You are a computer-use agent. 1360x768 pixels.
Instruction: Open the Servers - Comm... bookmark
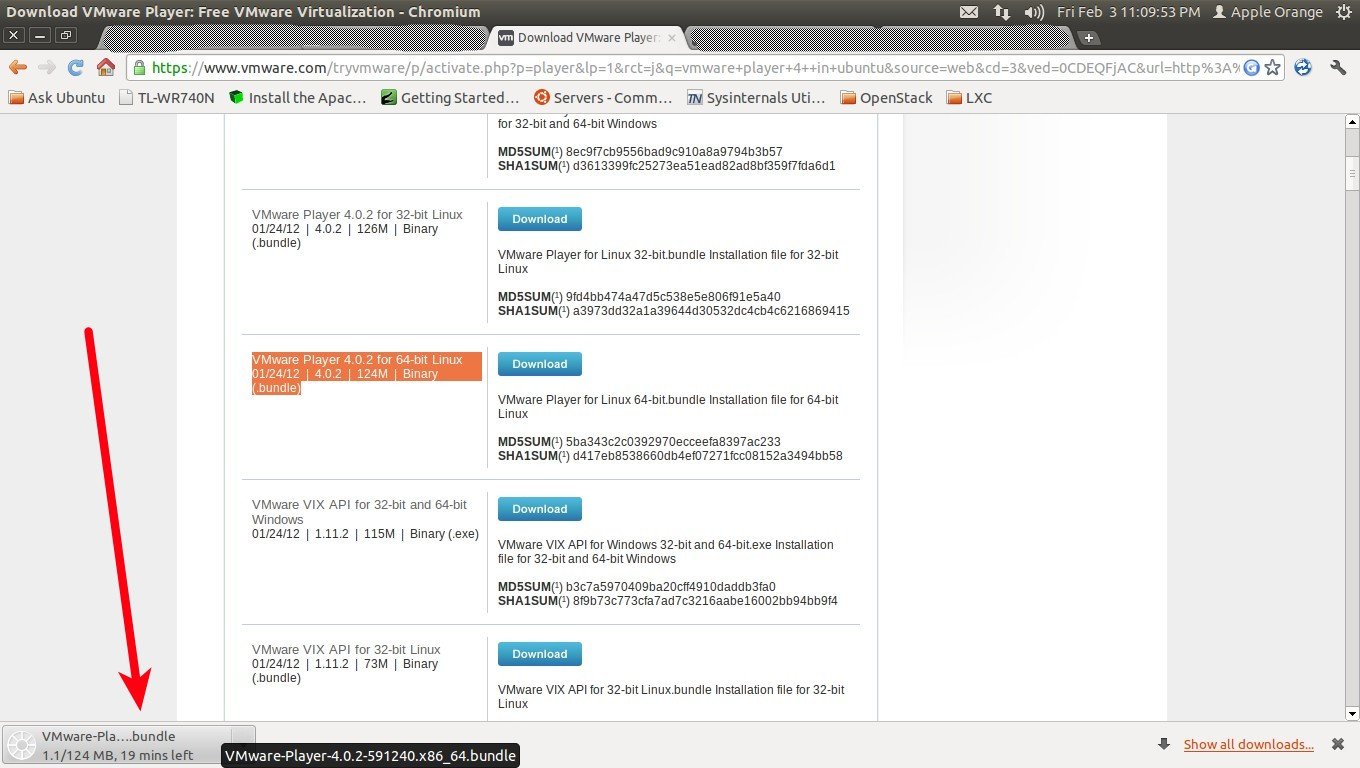603,97
